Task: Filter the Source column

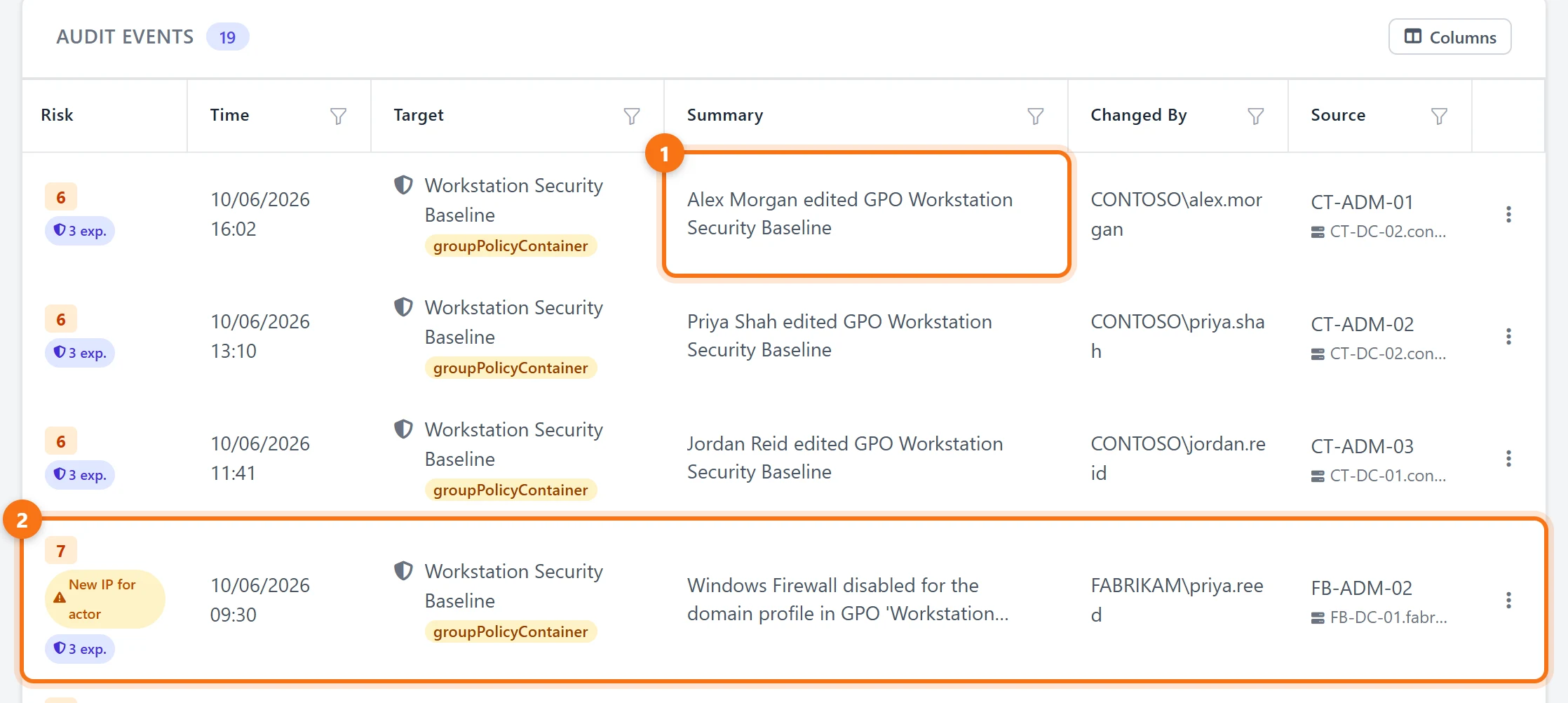Action: coord(1439,116)
